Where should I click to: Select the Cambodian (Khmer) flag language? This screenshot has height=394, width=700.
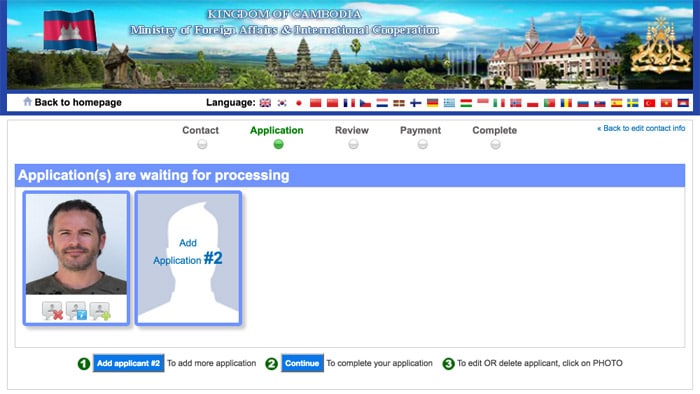coord(683,103)
